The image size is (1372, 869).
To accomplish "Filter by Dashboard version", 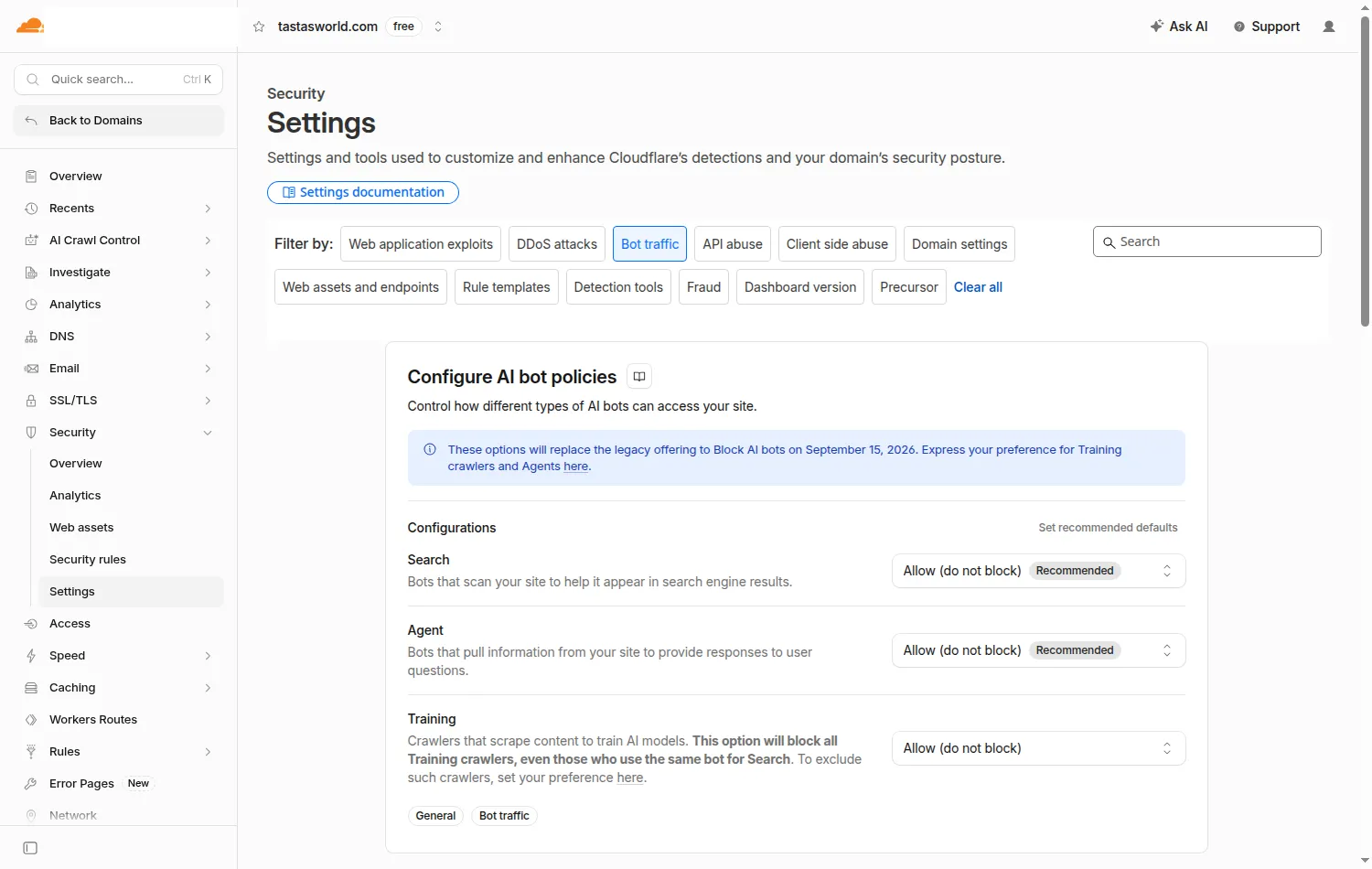I will point(800,287).
